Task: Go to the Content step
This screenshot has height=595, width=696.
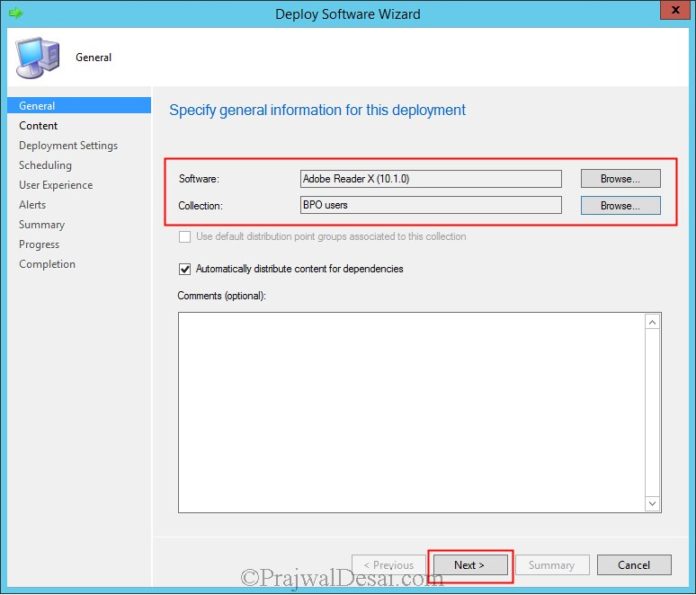Action: coord(38,126)
